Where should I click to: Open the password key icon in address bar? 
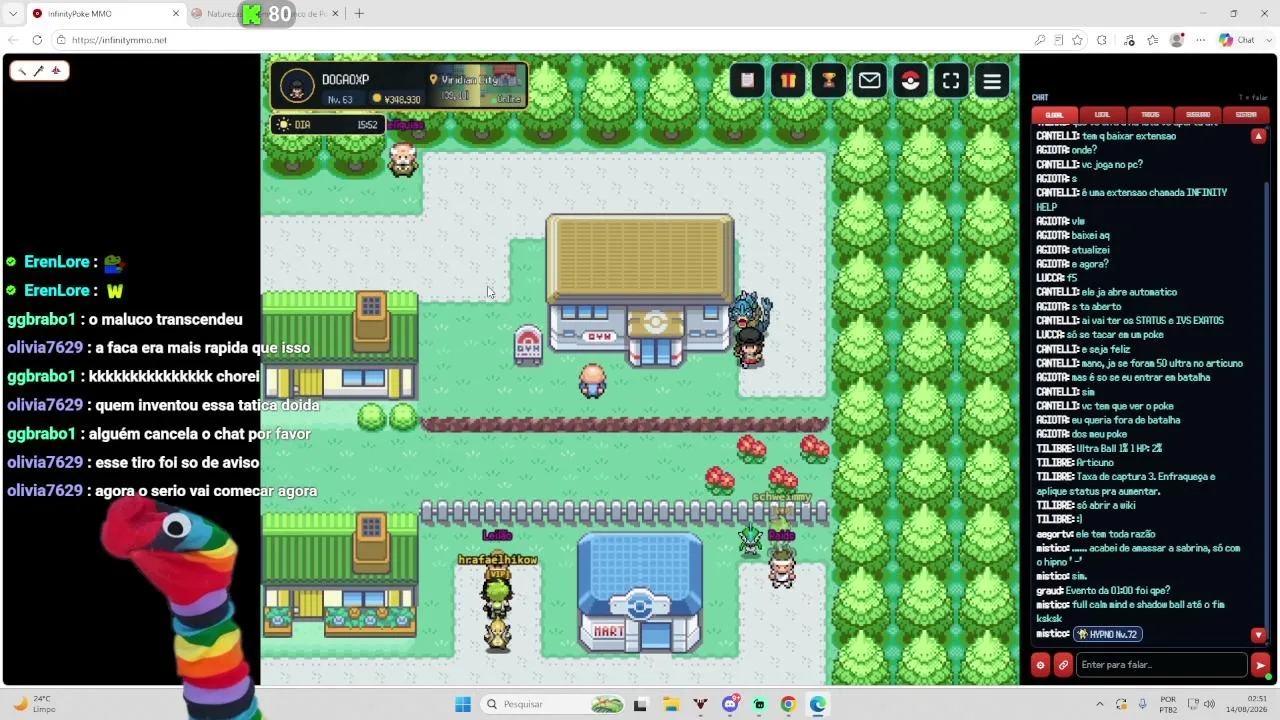click(1040, 40)
